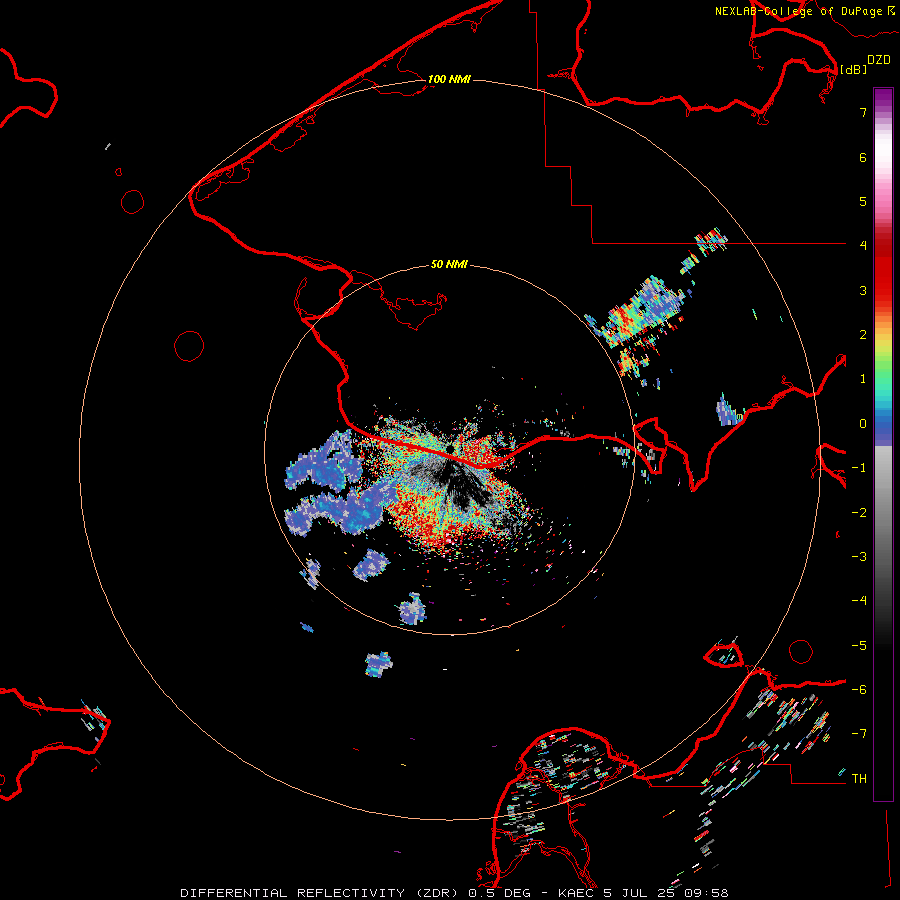Click the 5 tick on color scale
900x900 pixels.
[863, 201]
